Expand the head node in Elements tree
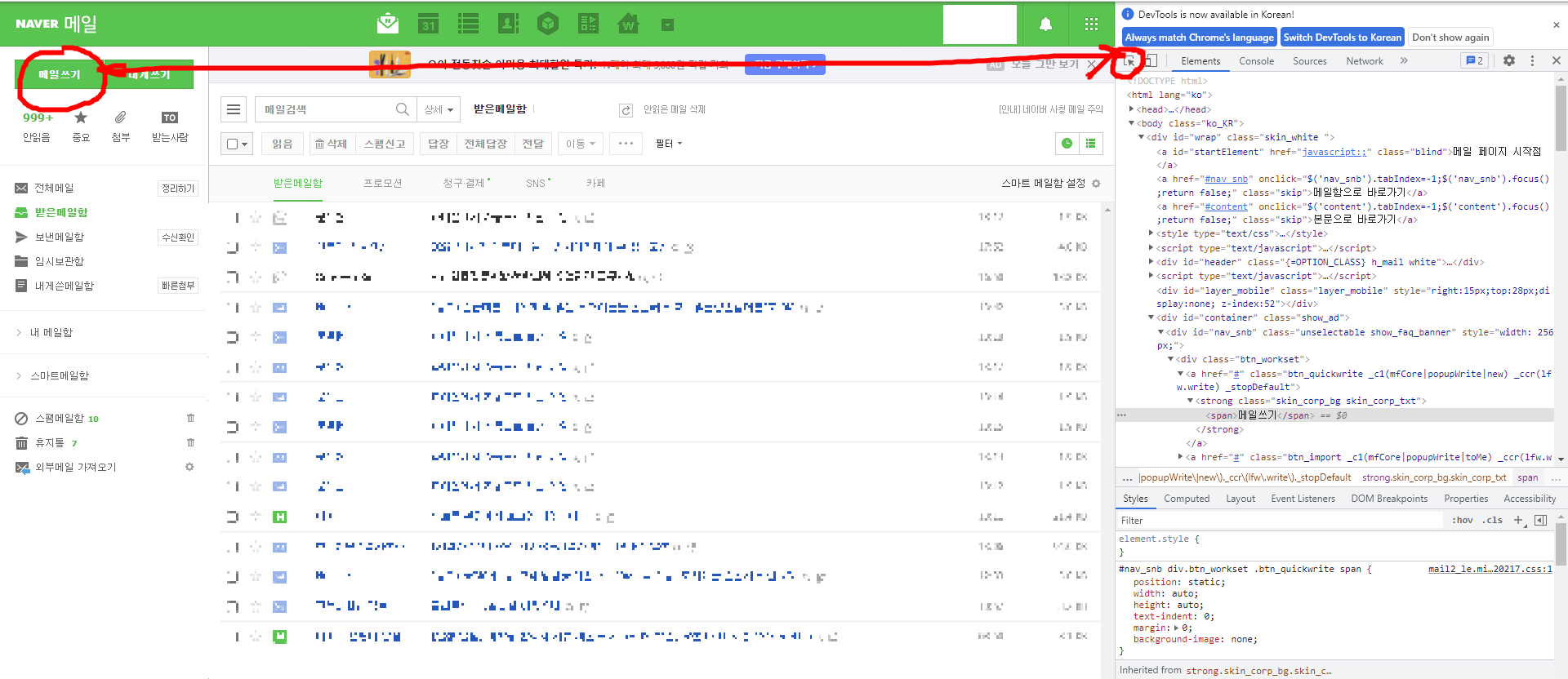 1131,109
